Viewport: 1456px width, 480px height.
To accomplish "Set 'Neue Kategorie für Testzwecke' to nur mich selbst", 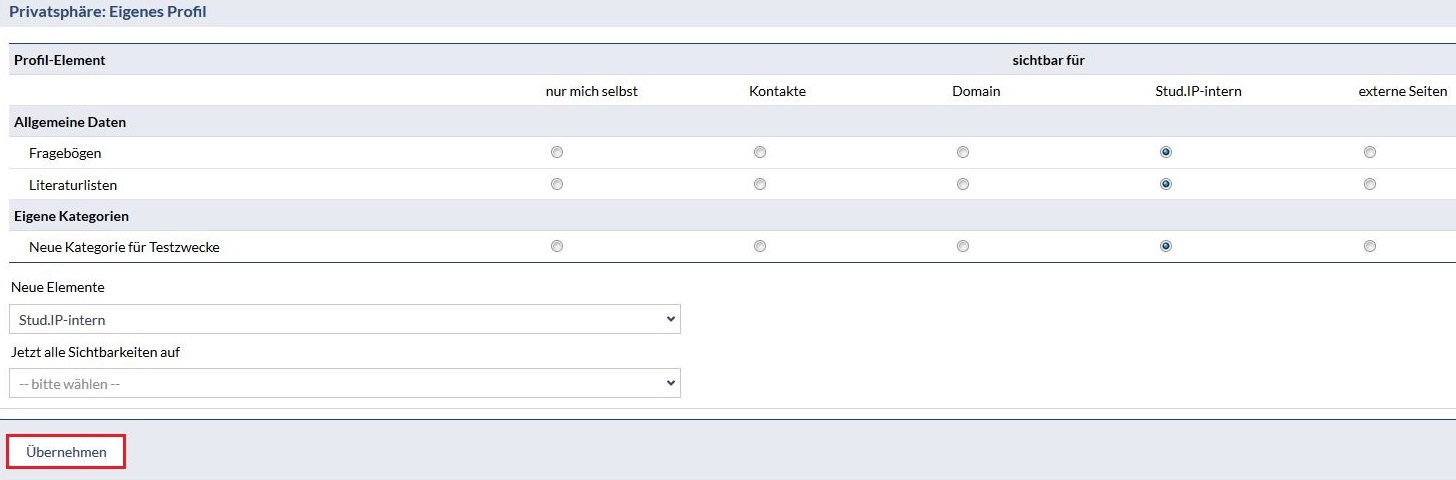I will (x=557, y=246).
